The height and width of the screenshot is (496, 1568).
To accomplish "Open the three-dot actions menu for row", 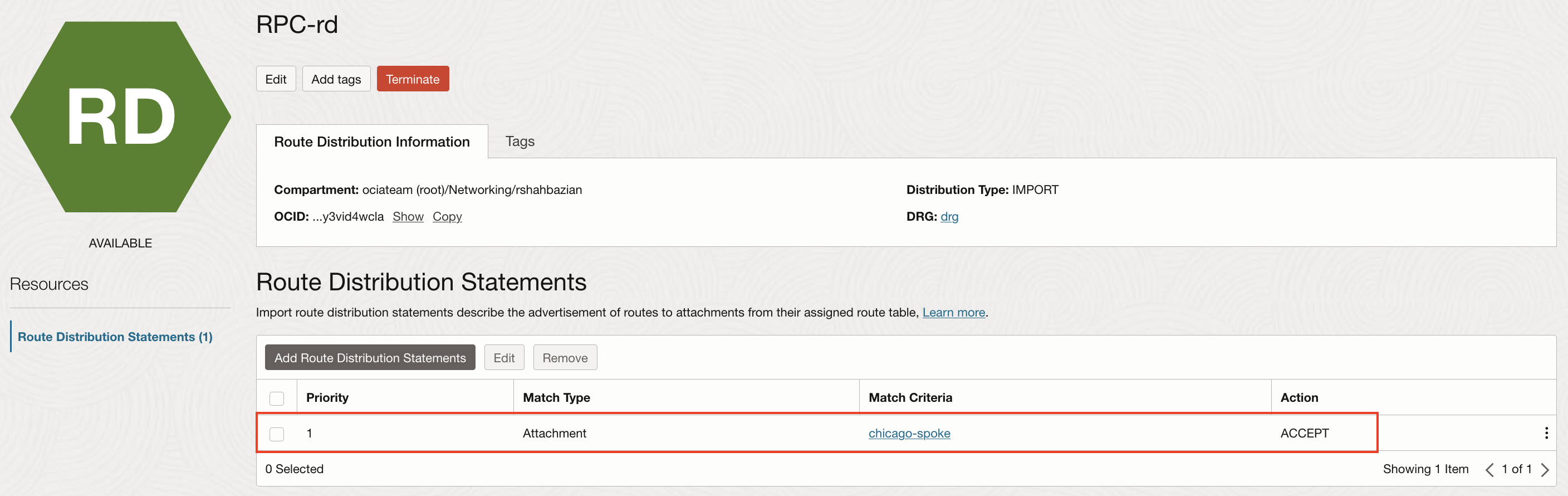I will tap(1546, 433).
